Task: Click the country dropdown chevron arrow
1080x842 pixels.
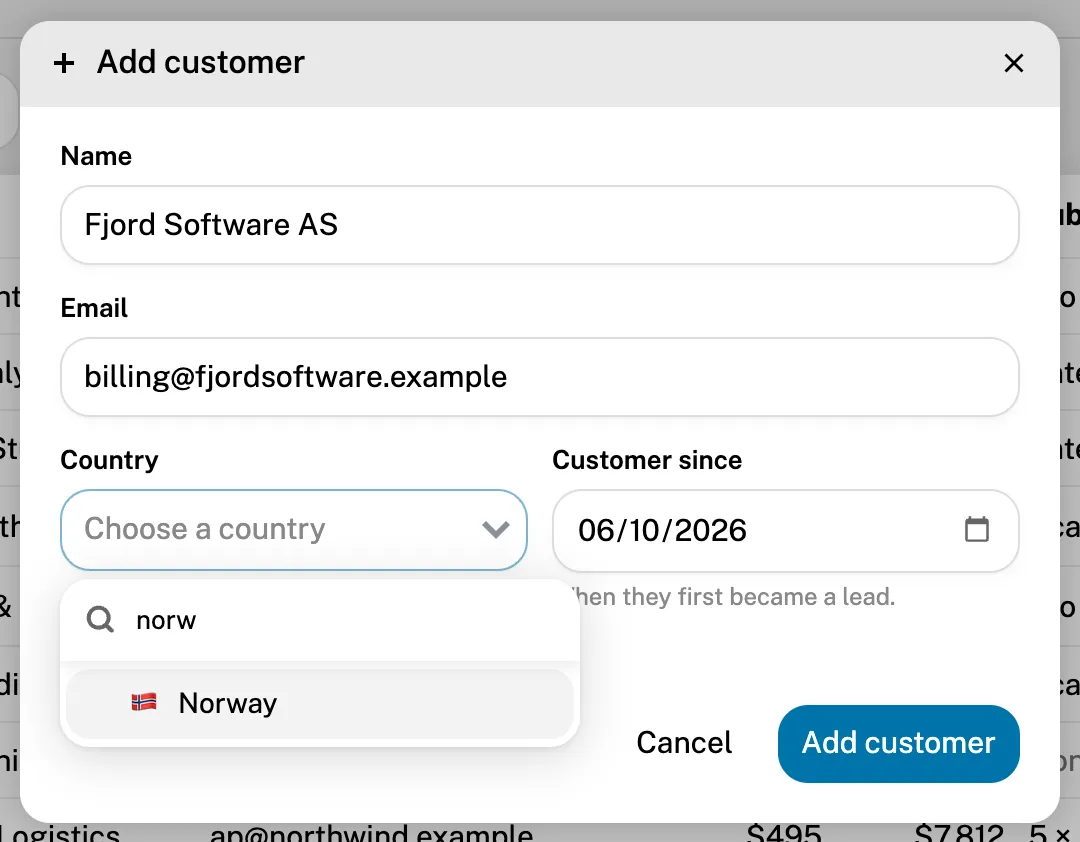Action: tap(495, 529)
